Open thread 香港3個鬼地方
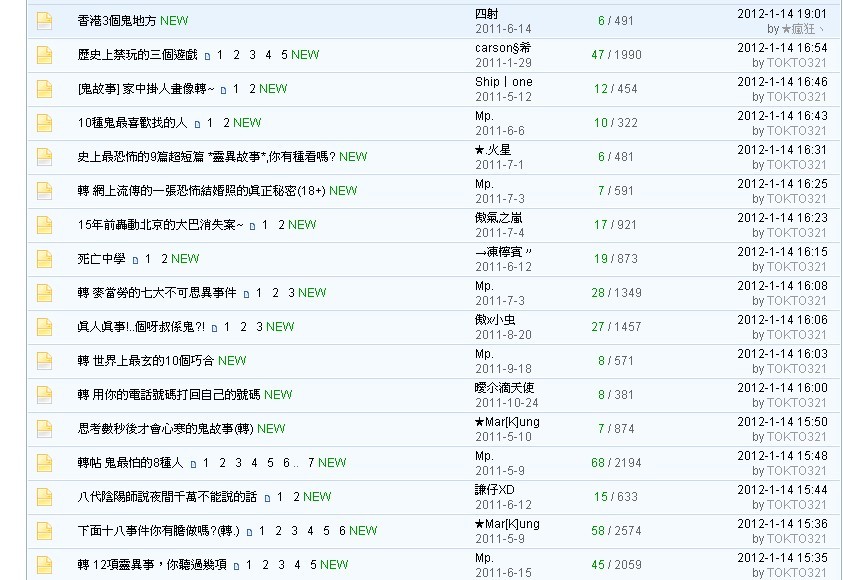This screenshot has width=843, height=580. tap(117, 21)
